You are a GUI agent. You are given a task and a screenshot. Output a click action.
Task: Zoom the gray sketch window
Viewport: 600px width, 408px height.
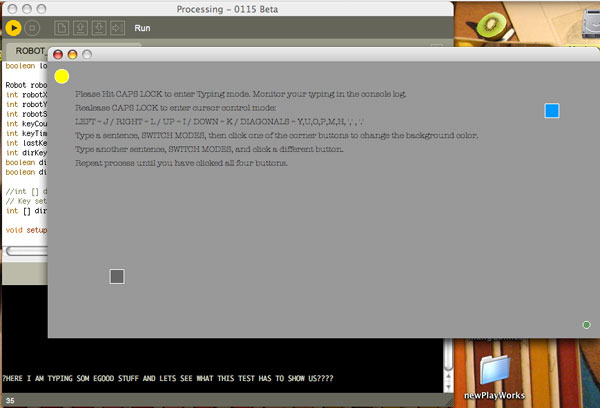87,54
